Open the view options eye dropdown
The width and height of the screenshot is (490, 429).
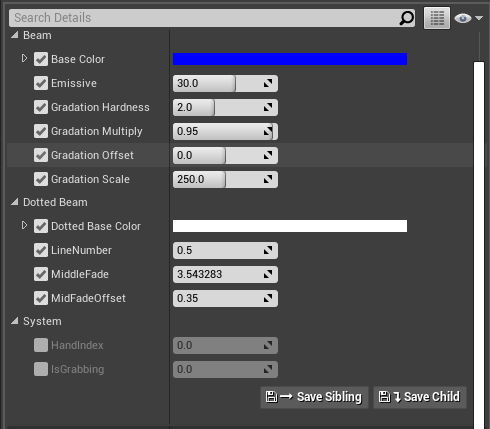click(468, 18)
